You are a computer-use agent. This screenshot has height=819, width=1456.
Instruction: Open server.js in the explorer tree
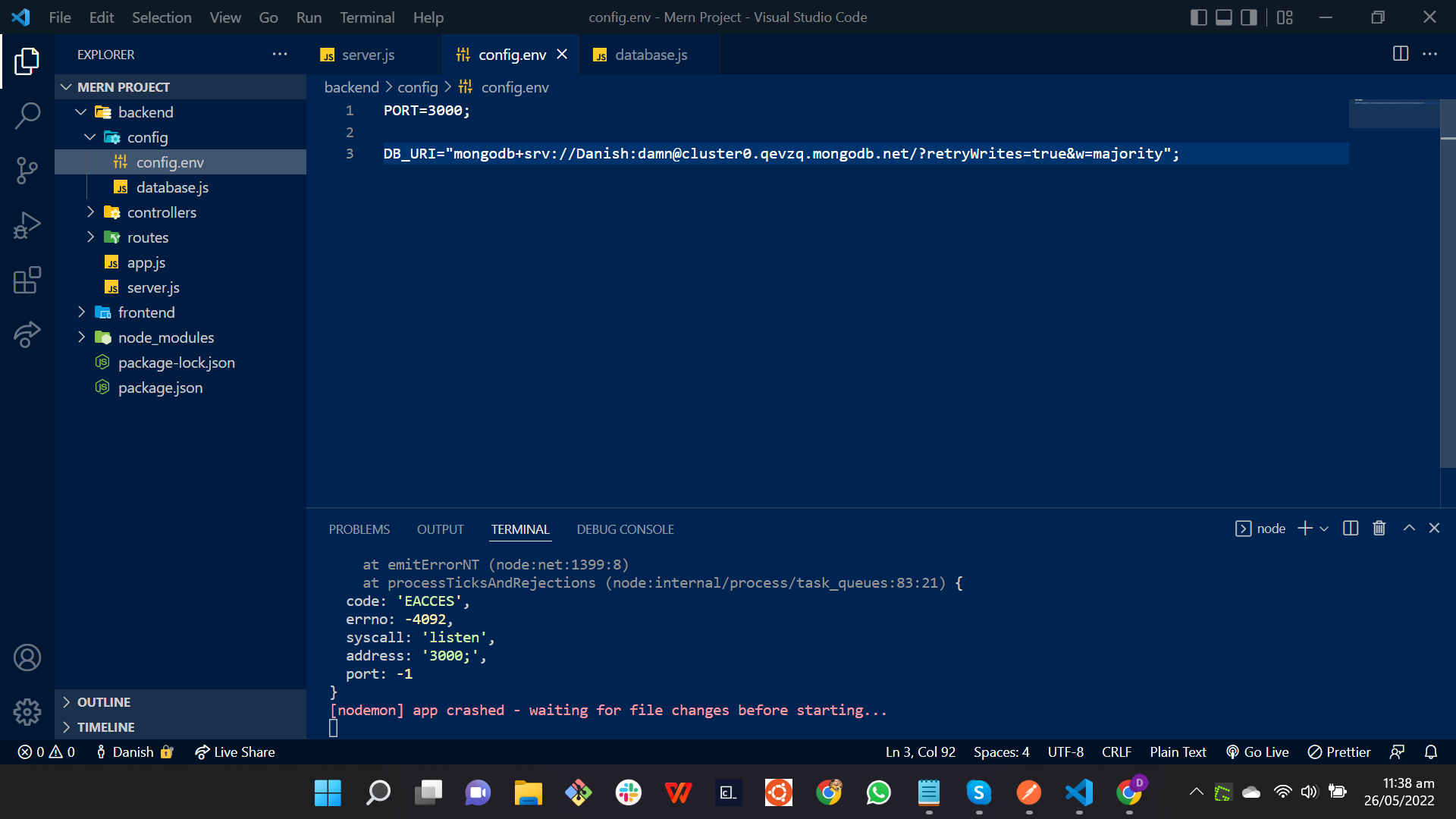[180, 287]
